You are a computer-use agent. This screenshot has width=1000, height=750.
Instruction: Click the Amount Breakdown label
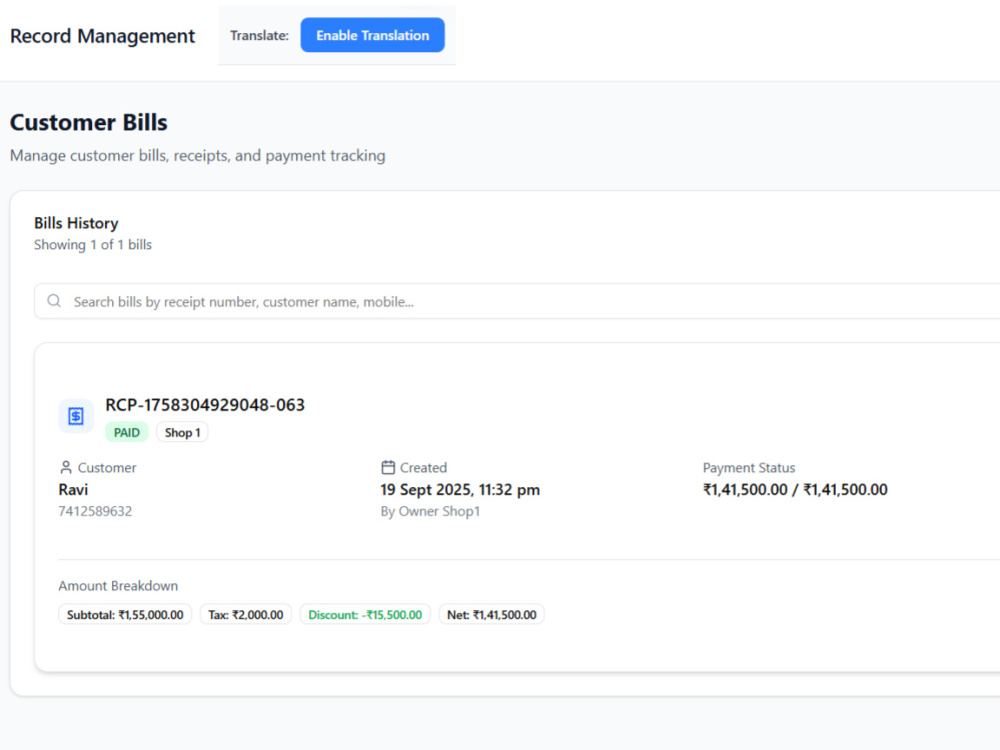point(118,585)
